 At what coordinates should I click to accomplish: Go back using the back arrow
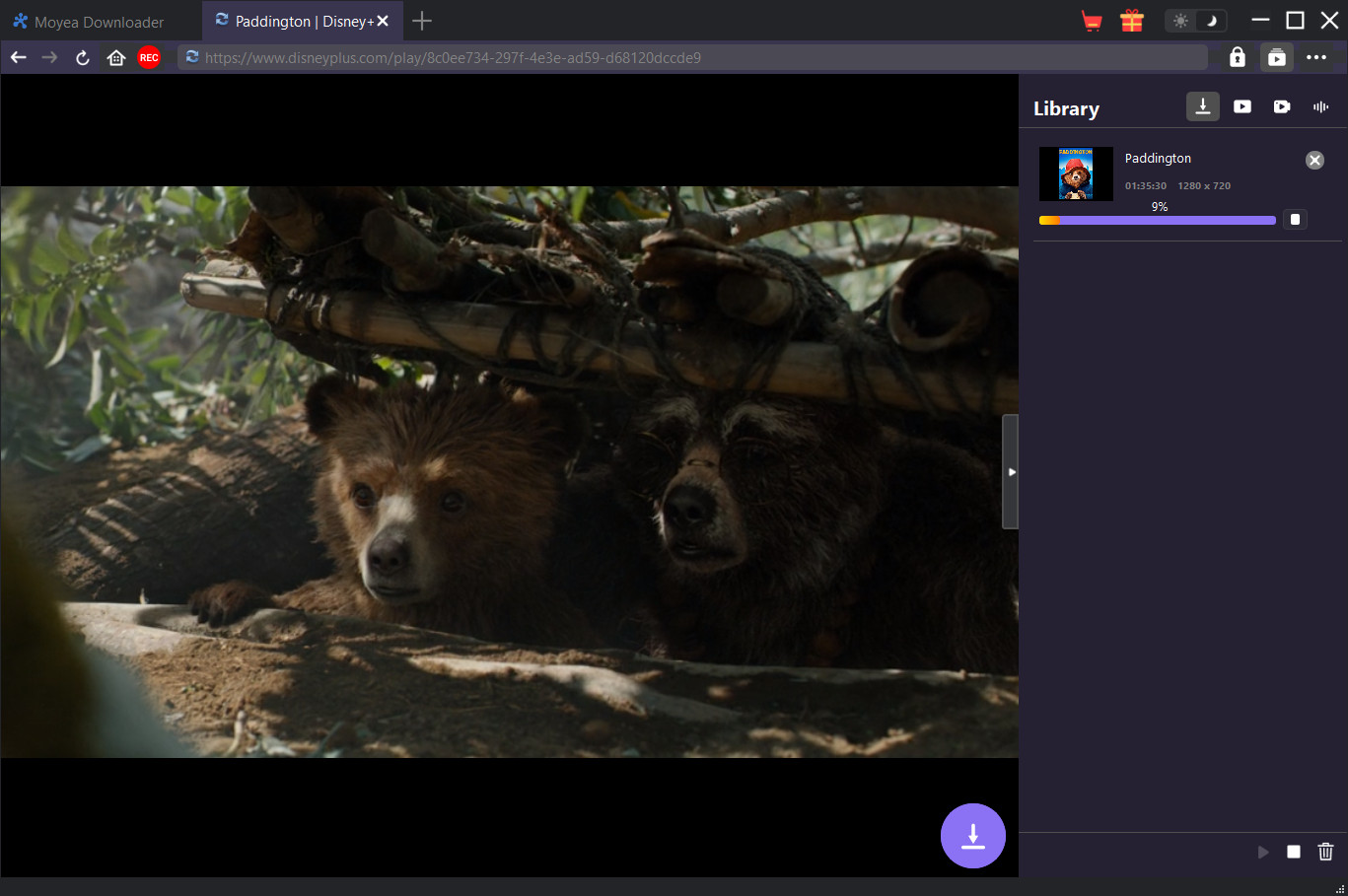[x=18, y=57]
